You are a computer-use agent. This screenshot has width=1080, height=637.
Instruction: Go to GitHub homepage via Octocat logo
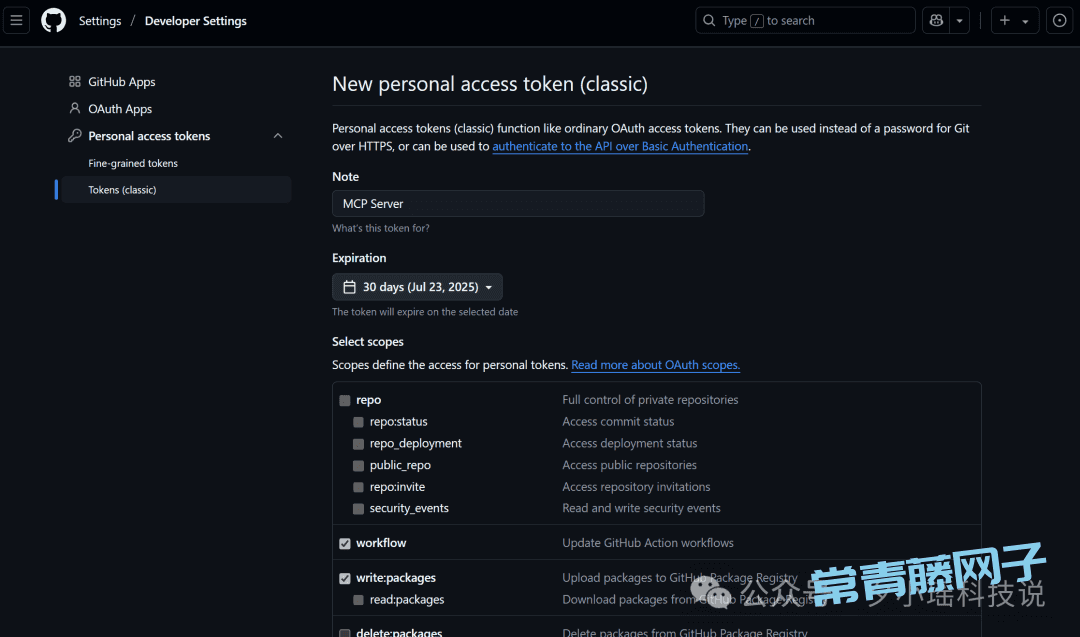(x=54, y=21)
